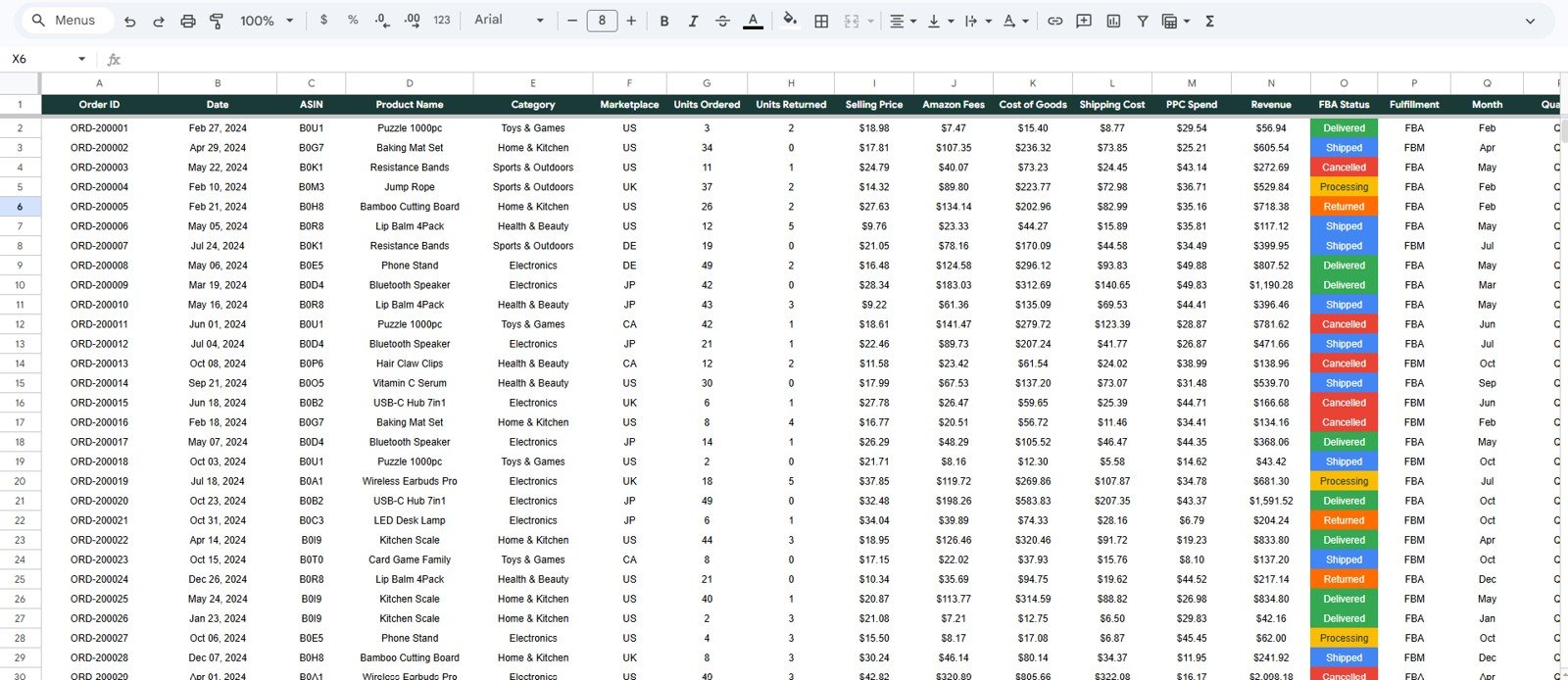
Task: Open the Arial font dropdown
Action: 509,21
